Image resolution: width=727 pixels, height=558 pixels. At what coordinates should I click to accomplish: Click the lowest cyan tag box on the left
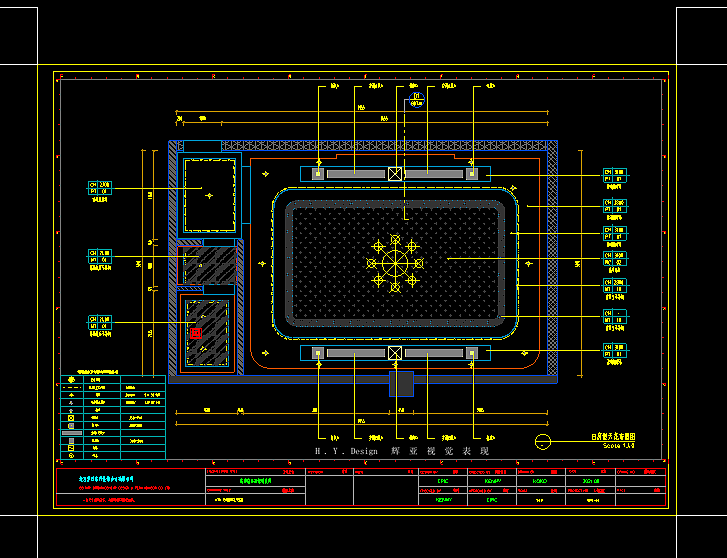100,322
